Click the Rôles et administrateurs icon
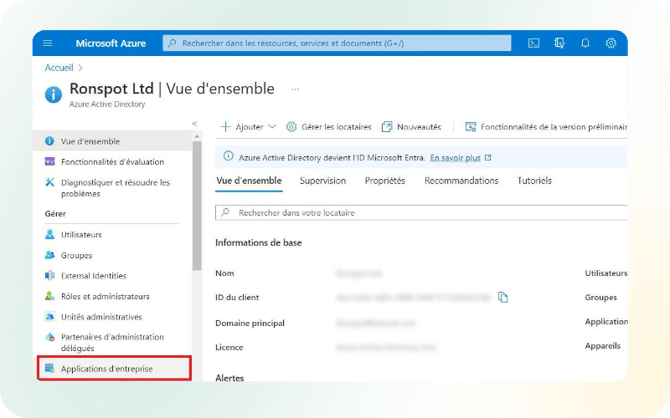Screen dimensions: 670x418 (x=50, y=296)
